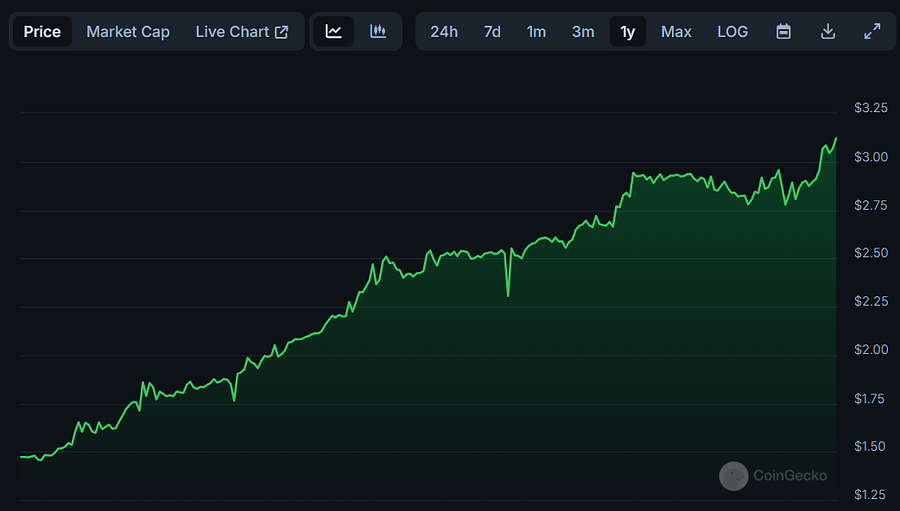Click the $2.75 axis label

871,205
